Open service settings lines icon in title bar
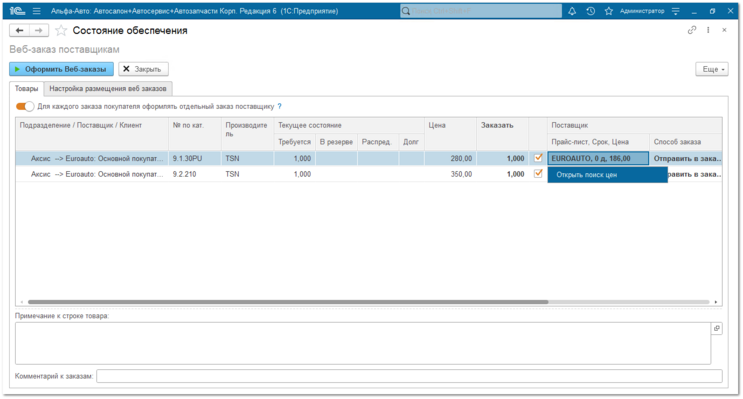The image size is (743, 399). point(676,11)
